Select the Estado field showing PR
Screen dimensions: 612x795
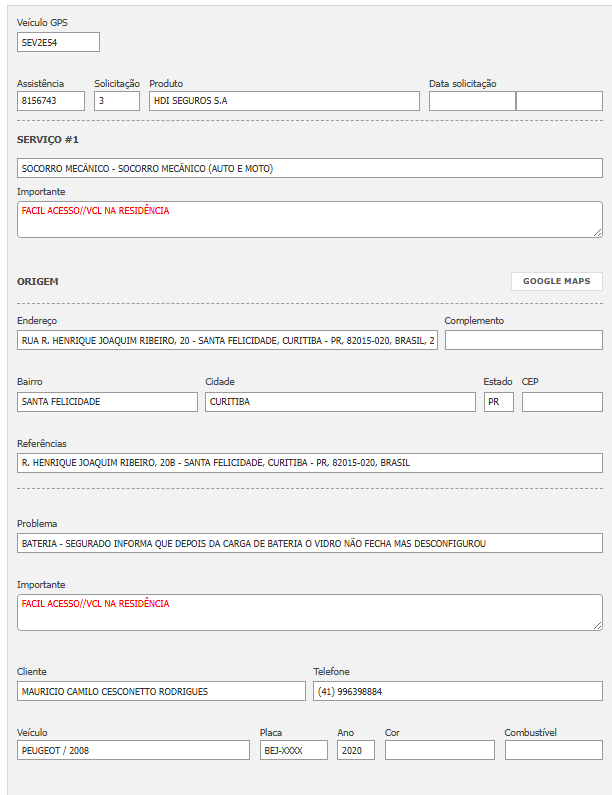[x=498, y=401]
